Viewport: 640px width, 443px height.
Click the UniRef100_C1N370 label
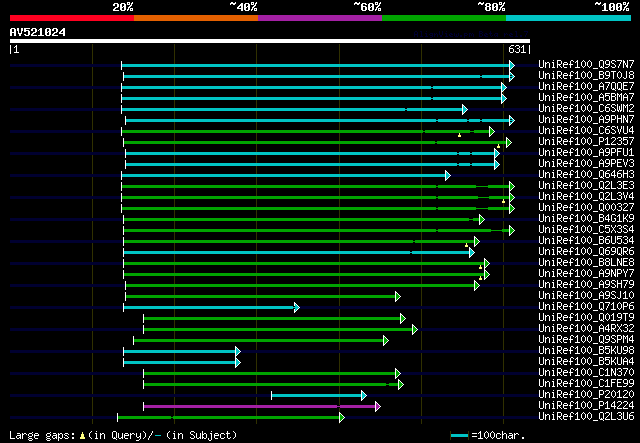pyautogui.click(x=586, y=373)
